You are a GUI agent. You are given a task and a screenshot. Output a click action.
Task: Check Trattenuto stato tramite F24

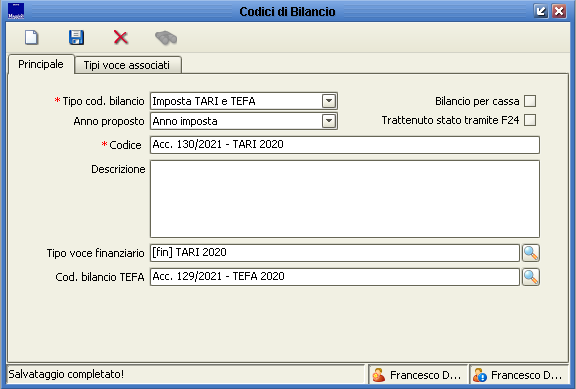pos(530,120)
